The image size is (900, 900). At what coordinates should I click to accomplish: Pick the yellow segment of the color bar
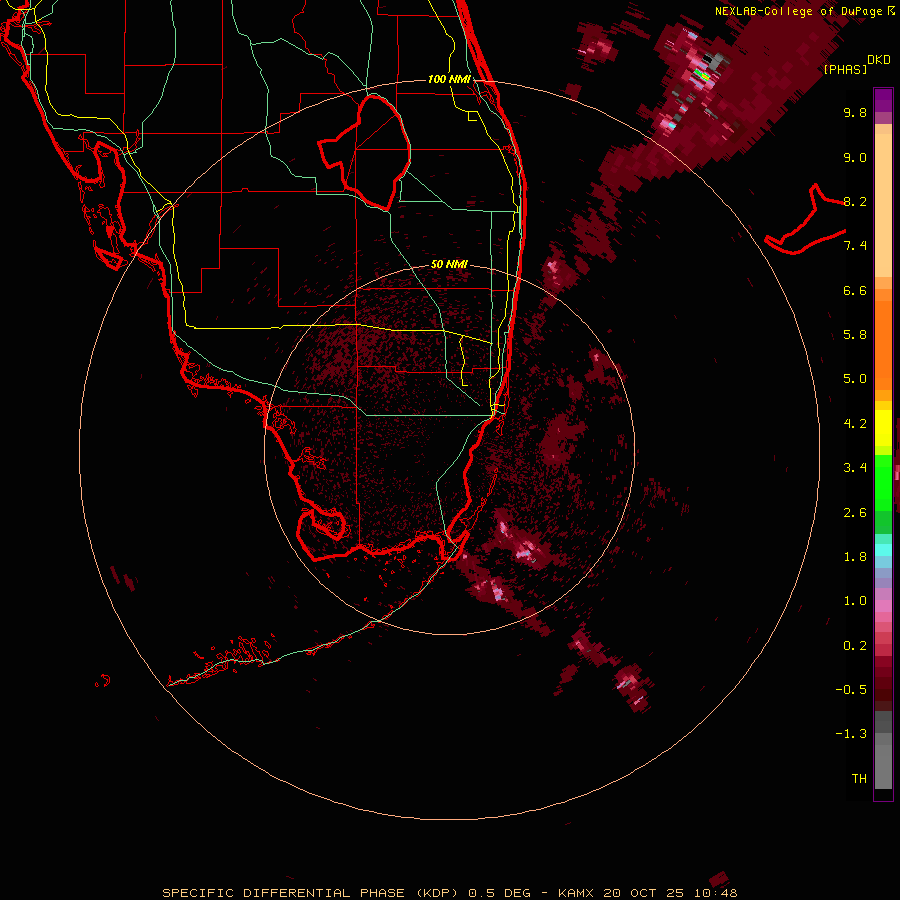[883, 428]
